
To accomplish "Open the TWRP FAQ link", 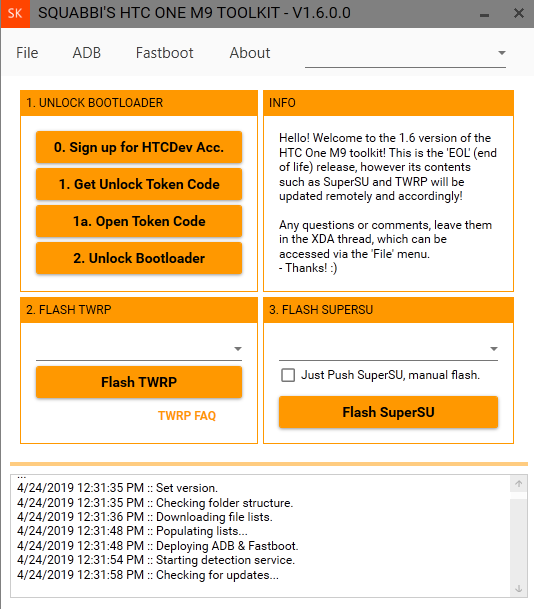I will coord(187,416).
